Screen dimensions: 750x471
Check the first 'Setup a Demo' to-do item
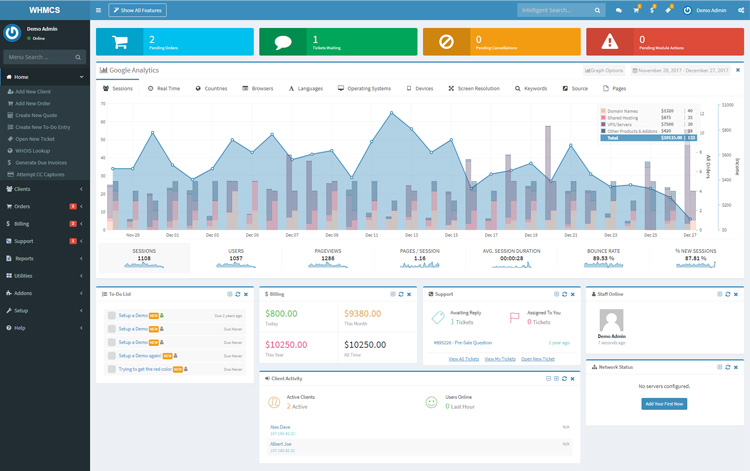point(112,315)
